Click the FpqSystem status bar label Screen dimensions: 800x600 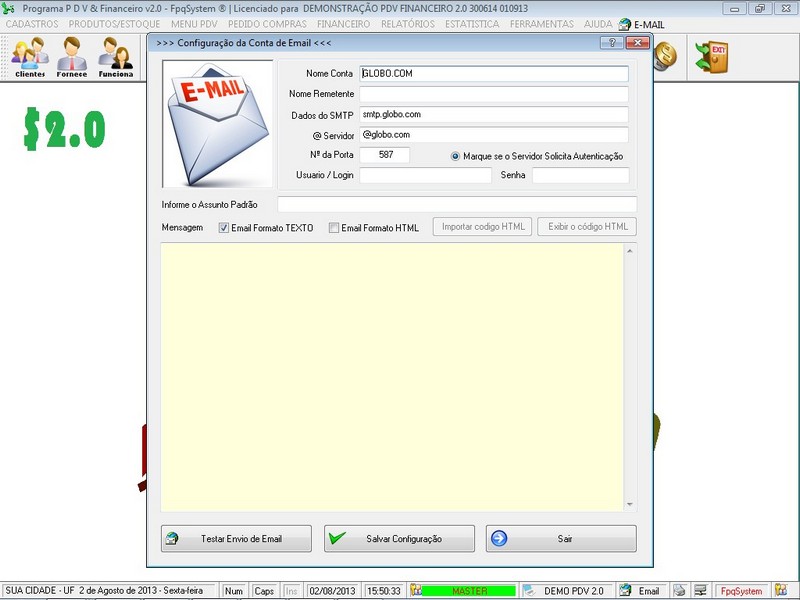pos(741,591)
